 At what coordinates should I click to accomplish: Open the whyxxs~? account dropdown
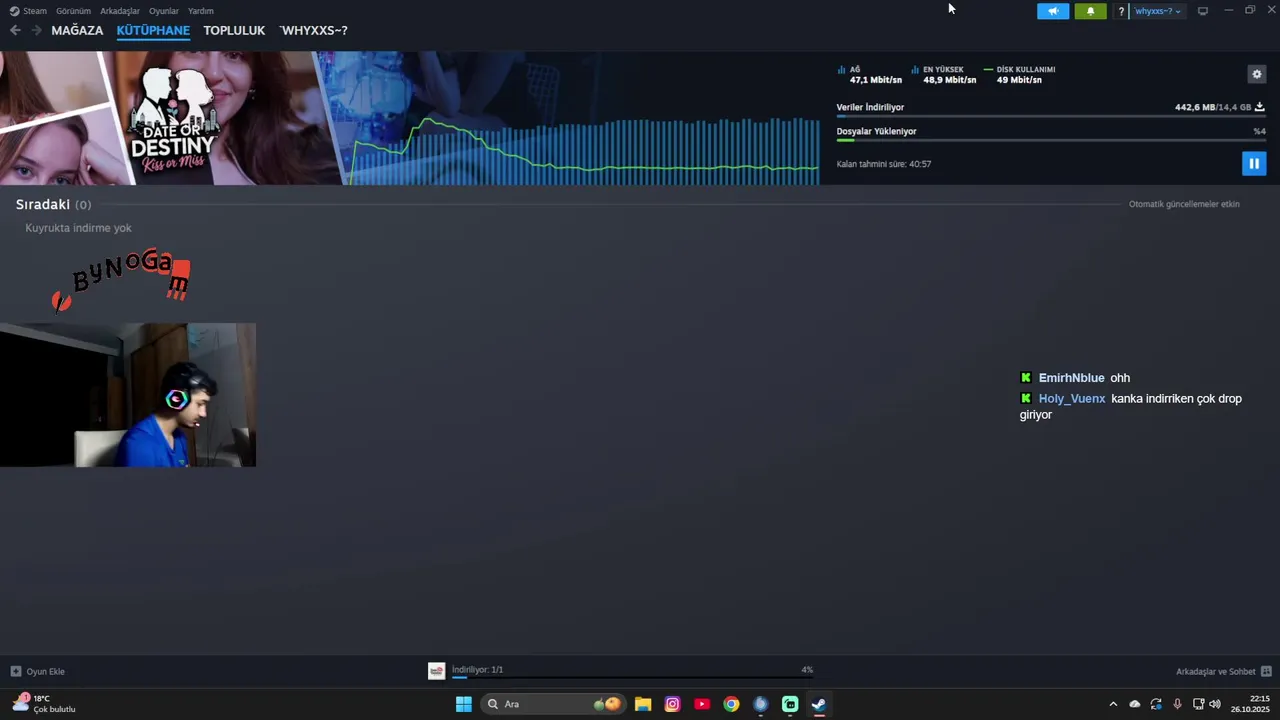(x=1158, y=11)
